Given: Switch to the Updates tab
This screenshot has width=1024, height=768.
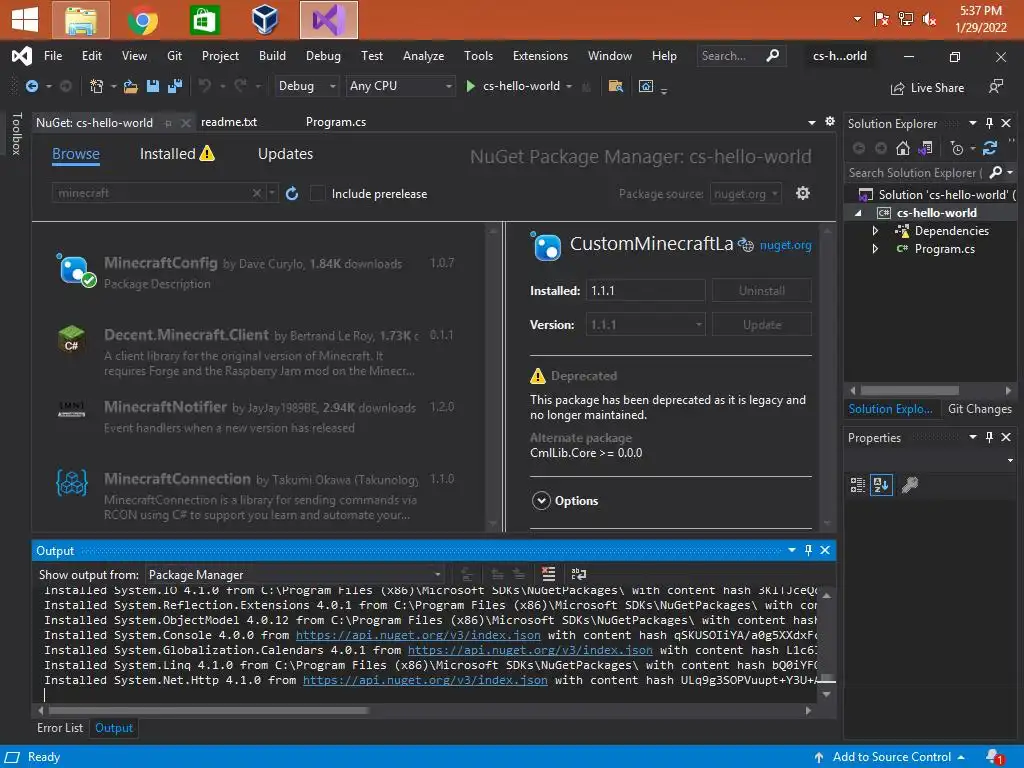Looking at the screenshot, I should point(285,153).
